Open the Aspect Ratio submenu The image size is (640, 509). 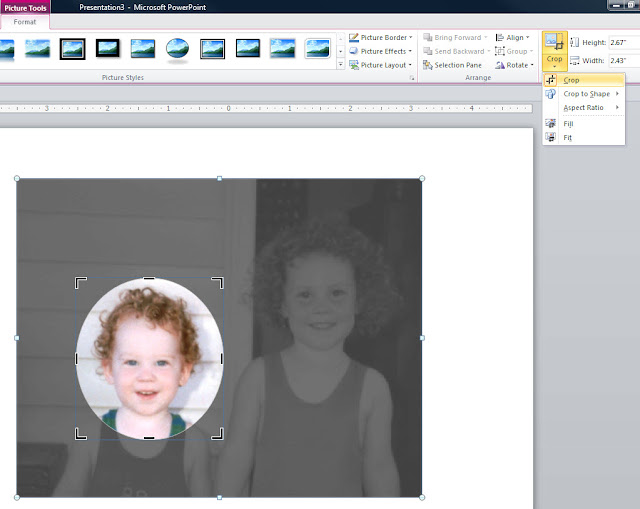pos(584,107)
